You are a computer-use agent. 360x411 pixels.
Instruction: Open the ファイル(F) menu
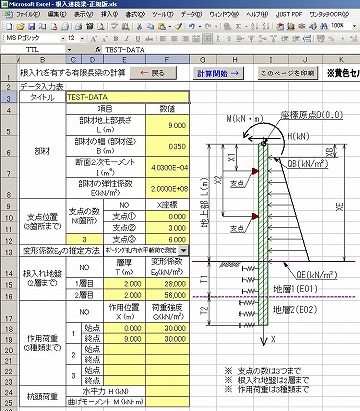pyautogui.click(x=28, y=14)
